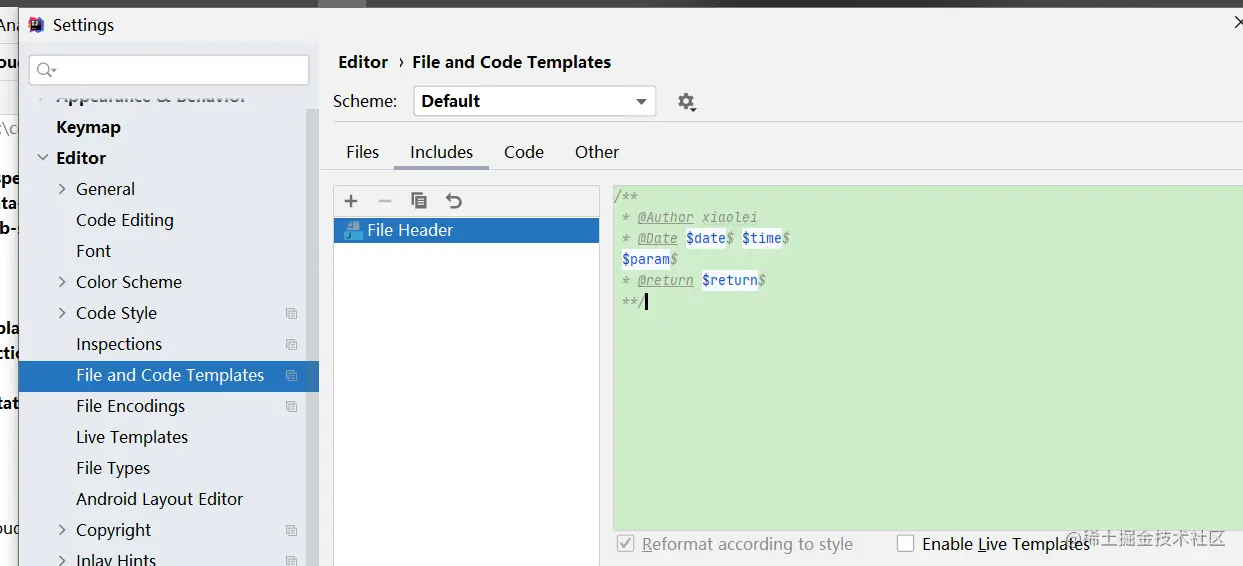Expand the Inlay Hints node
1243x566 pixels.
pyautogui.click(x=63, y=560)
